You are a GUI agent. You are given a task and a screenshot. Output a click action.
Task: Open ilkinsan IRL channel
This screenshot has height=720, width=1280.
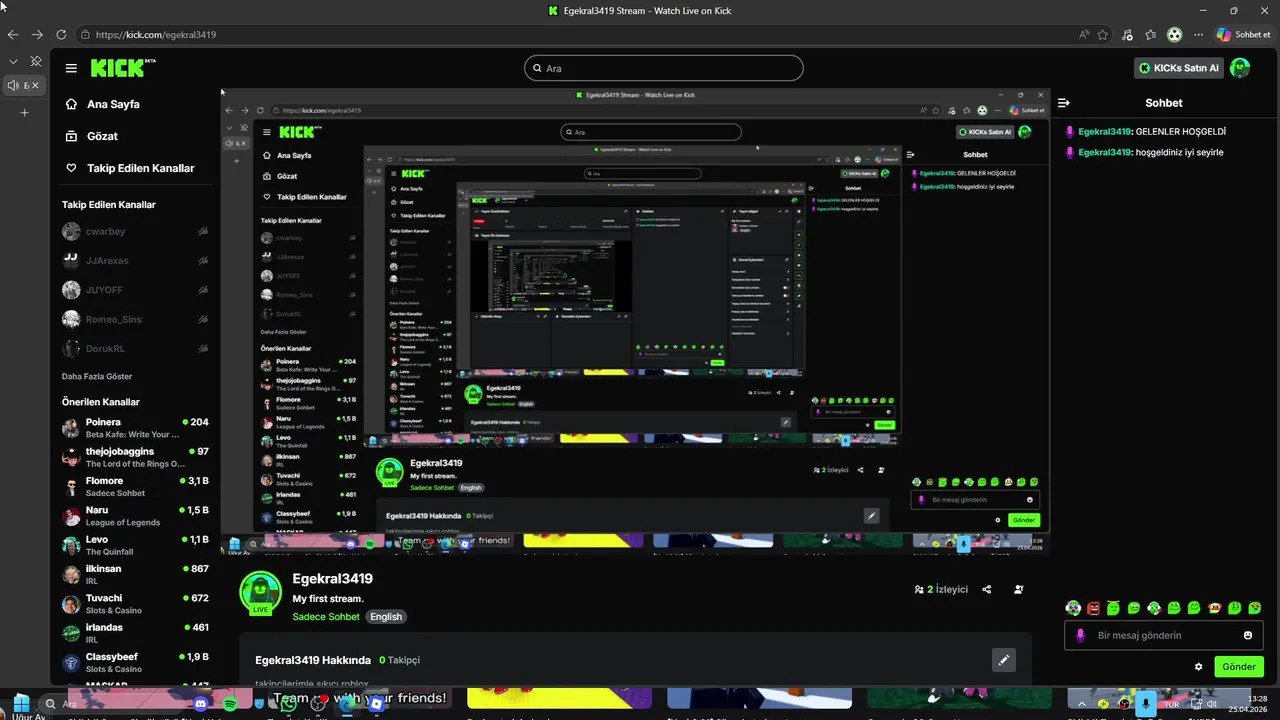[x=135, y=574]
